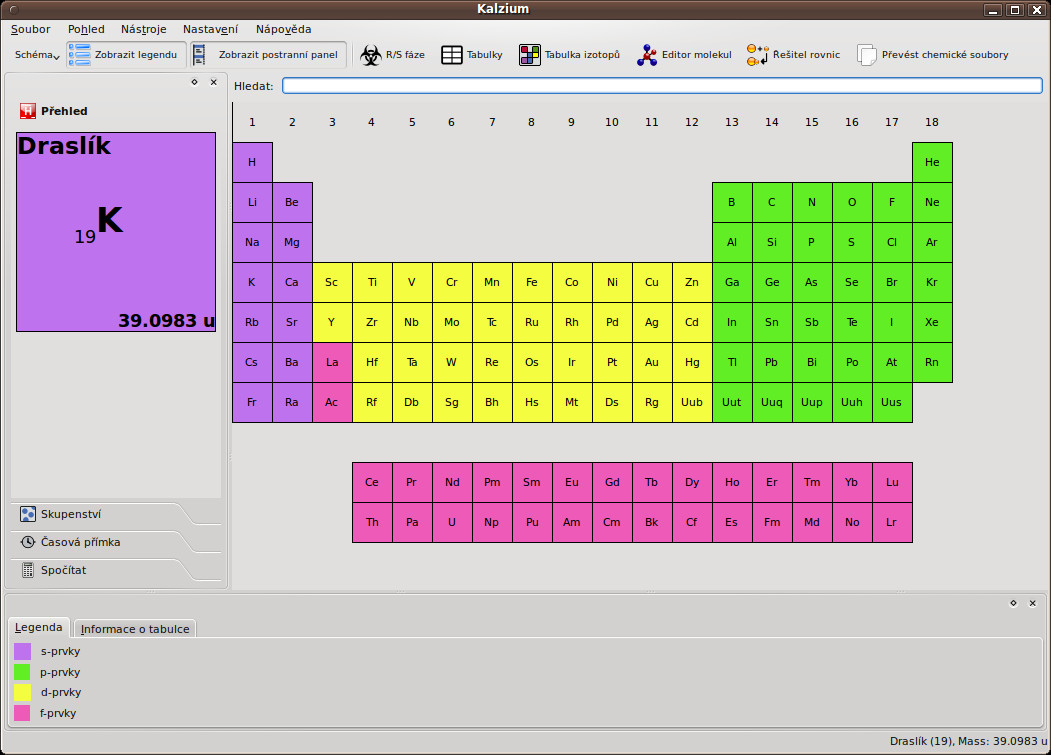This screenshot has width=1051, height=755.
Task: Open the Tabulky grid icon
Action: pos(452,55)
